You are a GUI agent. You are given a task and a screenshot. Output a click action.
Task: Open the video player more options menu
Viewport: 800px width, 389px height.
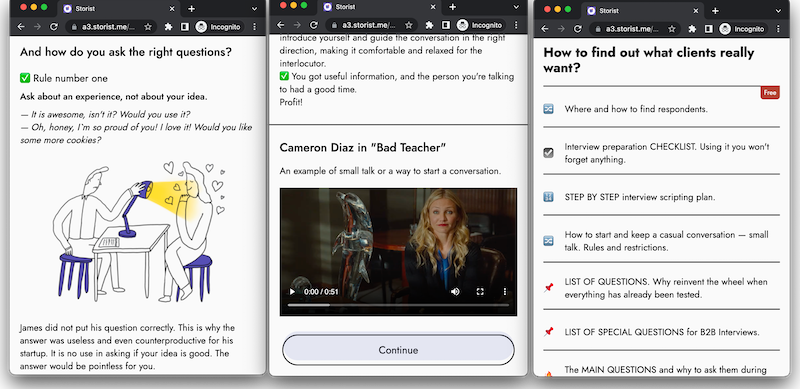(x=505, y=291)
